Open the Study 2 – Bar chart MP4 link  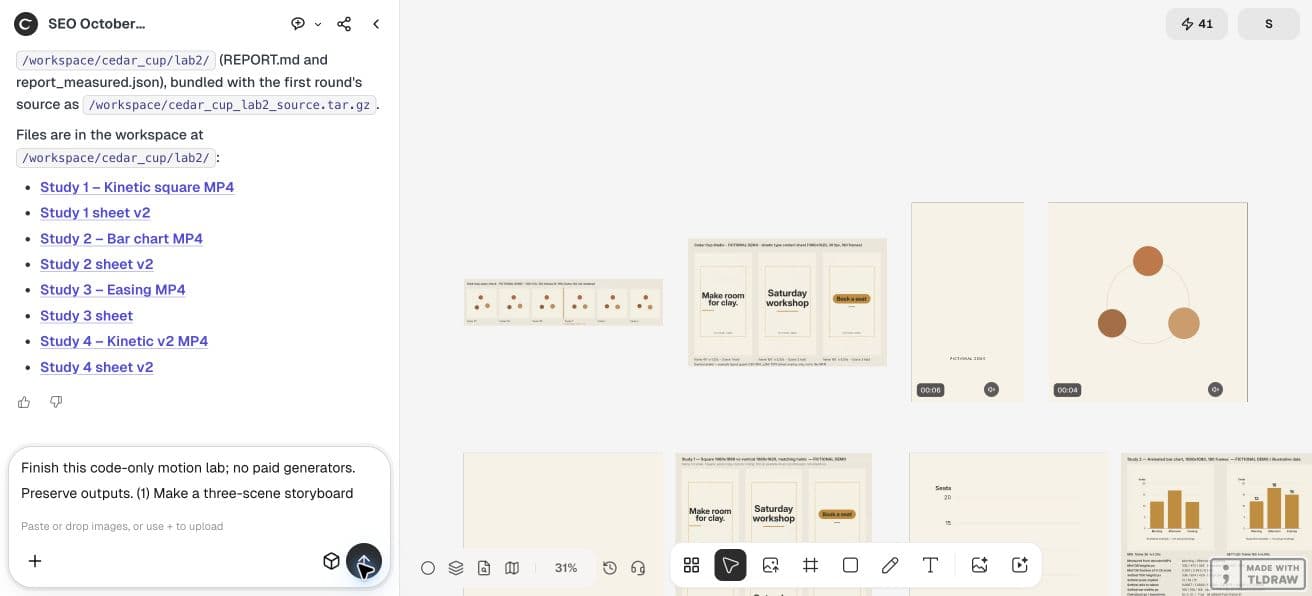[121, 238]
